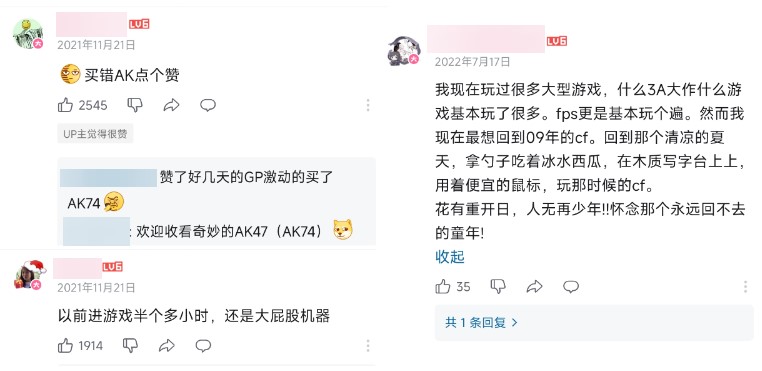Share the 2022年7月17日 comment

point(535,286)
